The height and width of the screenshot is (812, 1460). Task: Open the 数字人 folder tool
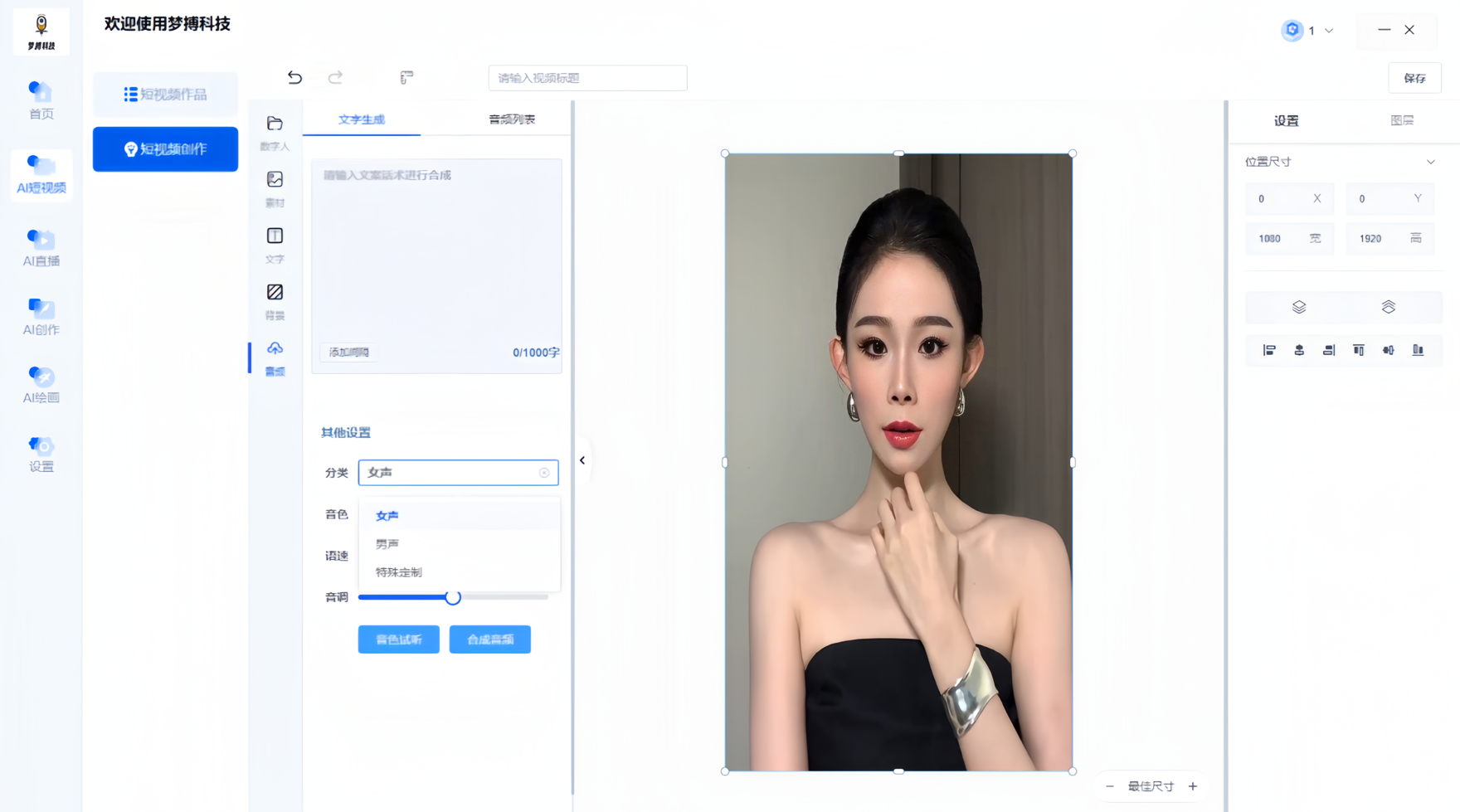pyautogui.click(x=275, y=133)
